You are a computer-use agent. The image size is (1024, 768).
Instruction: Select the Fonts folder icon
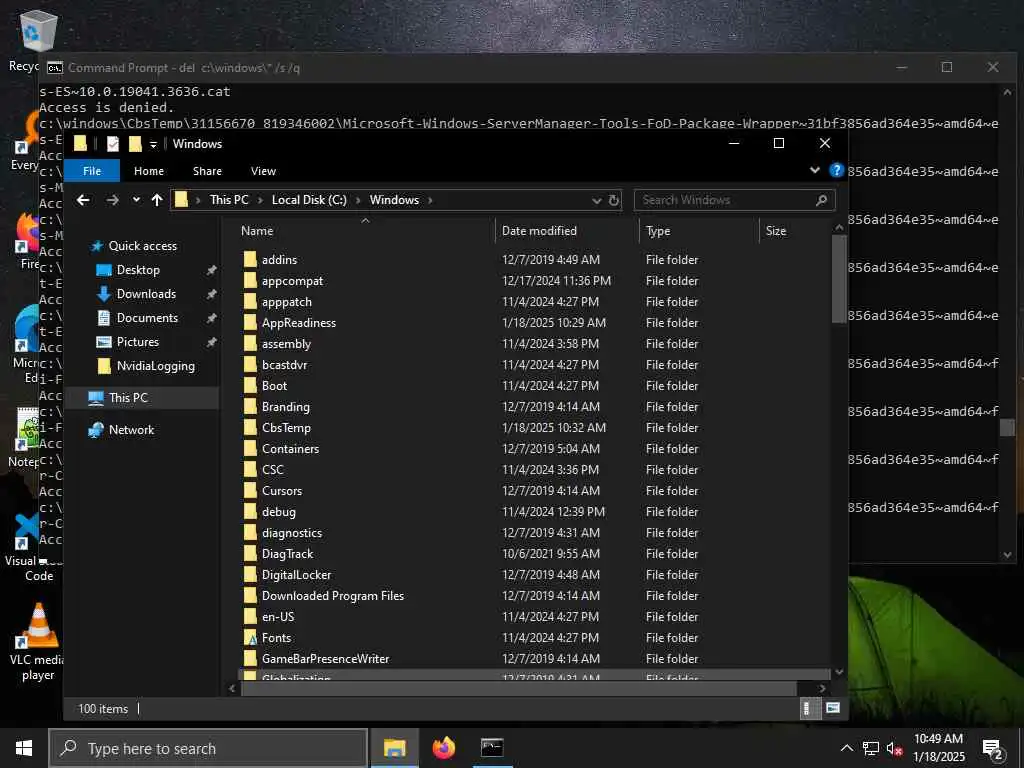(x=250, y=637)
